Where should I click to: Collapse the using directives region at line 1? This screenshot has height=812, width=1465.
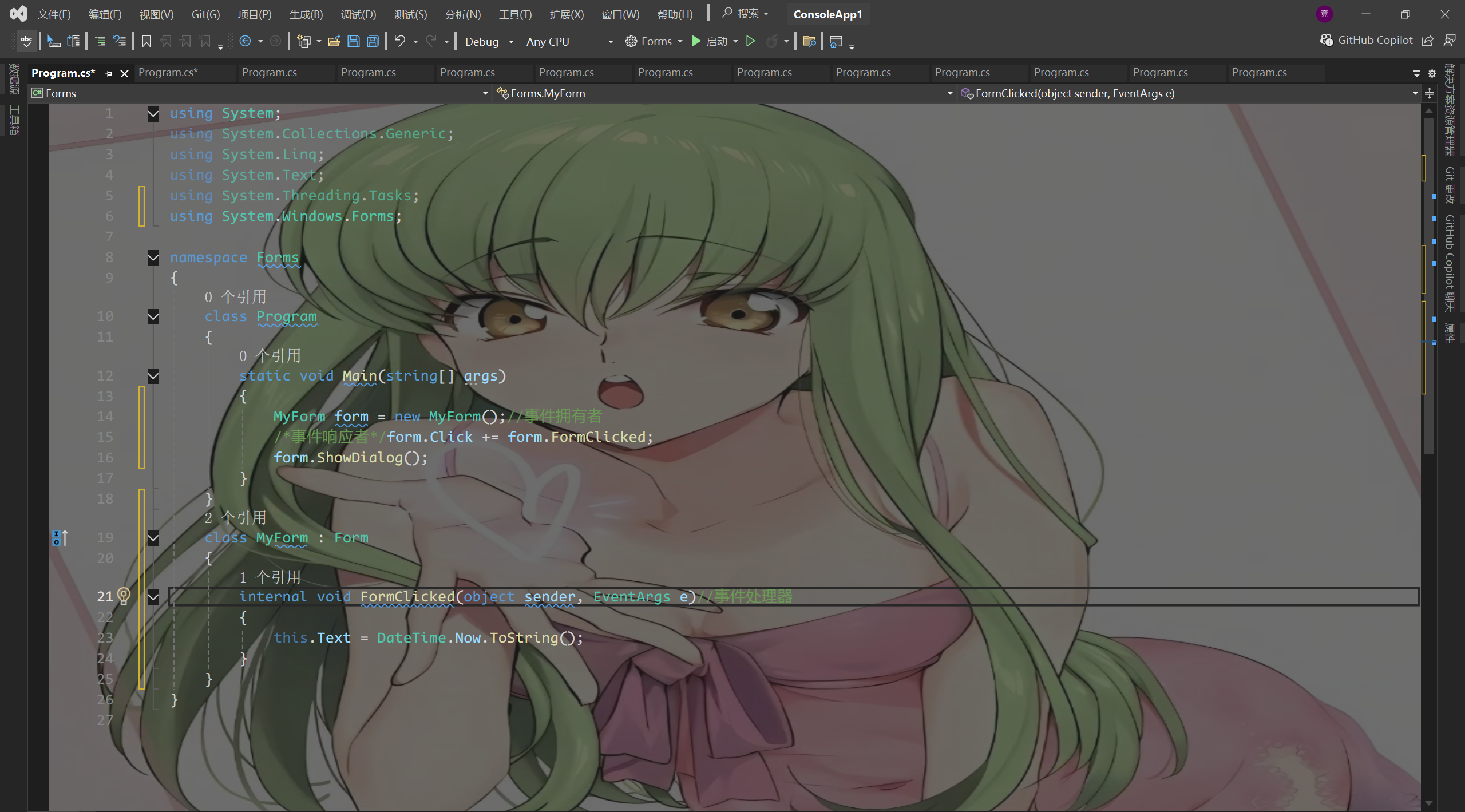(x=153, y=114)
